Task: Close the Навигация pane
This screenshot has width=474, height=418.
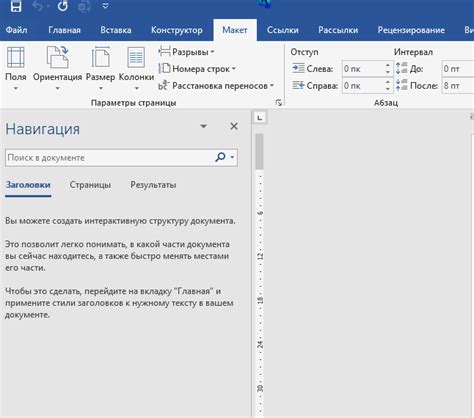Action: coord(234,126)
